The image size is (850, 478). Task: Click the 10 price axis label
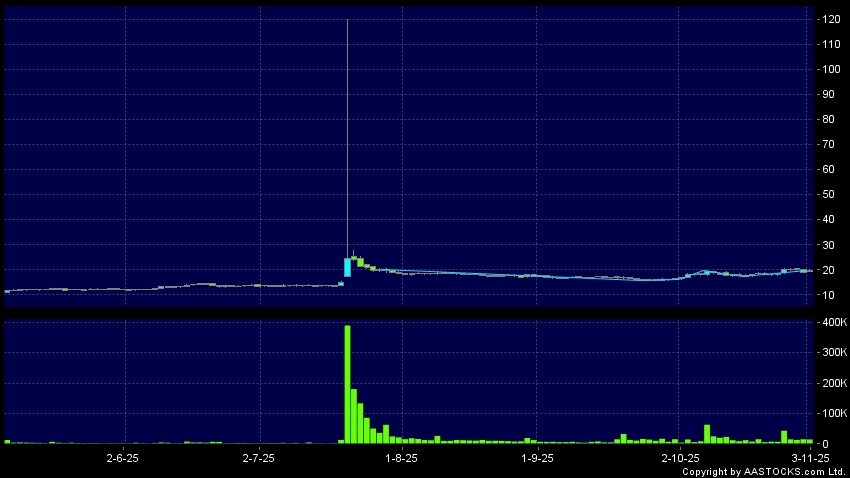click(830, 295)
